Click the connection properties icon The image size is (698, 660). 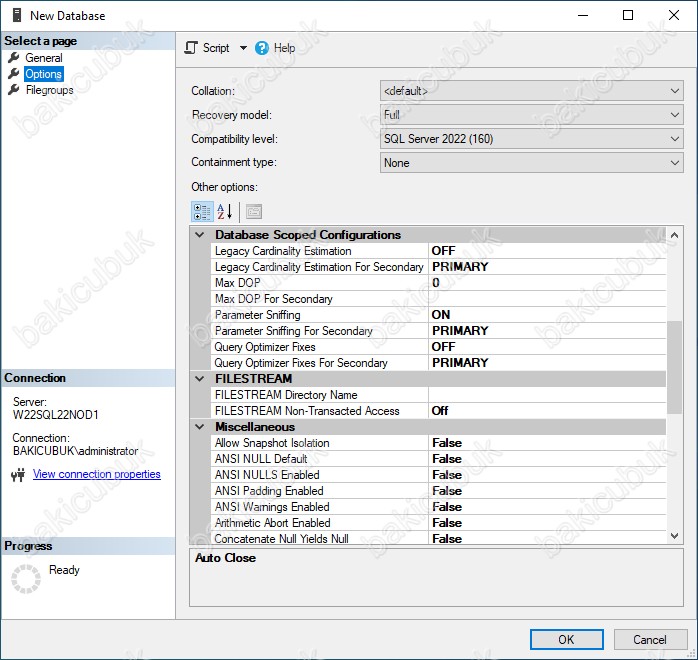coord(18,475)
